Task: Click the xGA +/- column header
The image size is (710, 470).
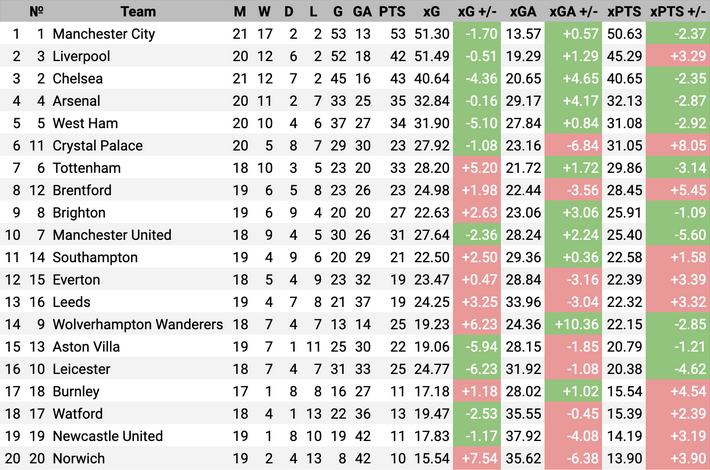Action: (575, 11)
